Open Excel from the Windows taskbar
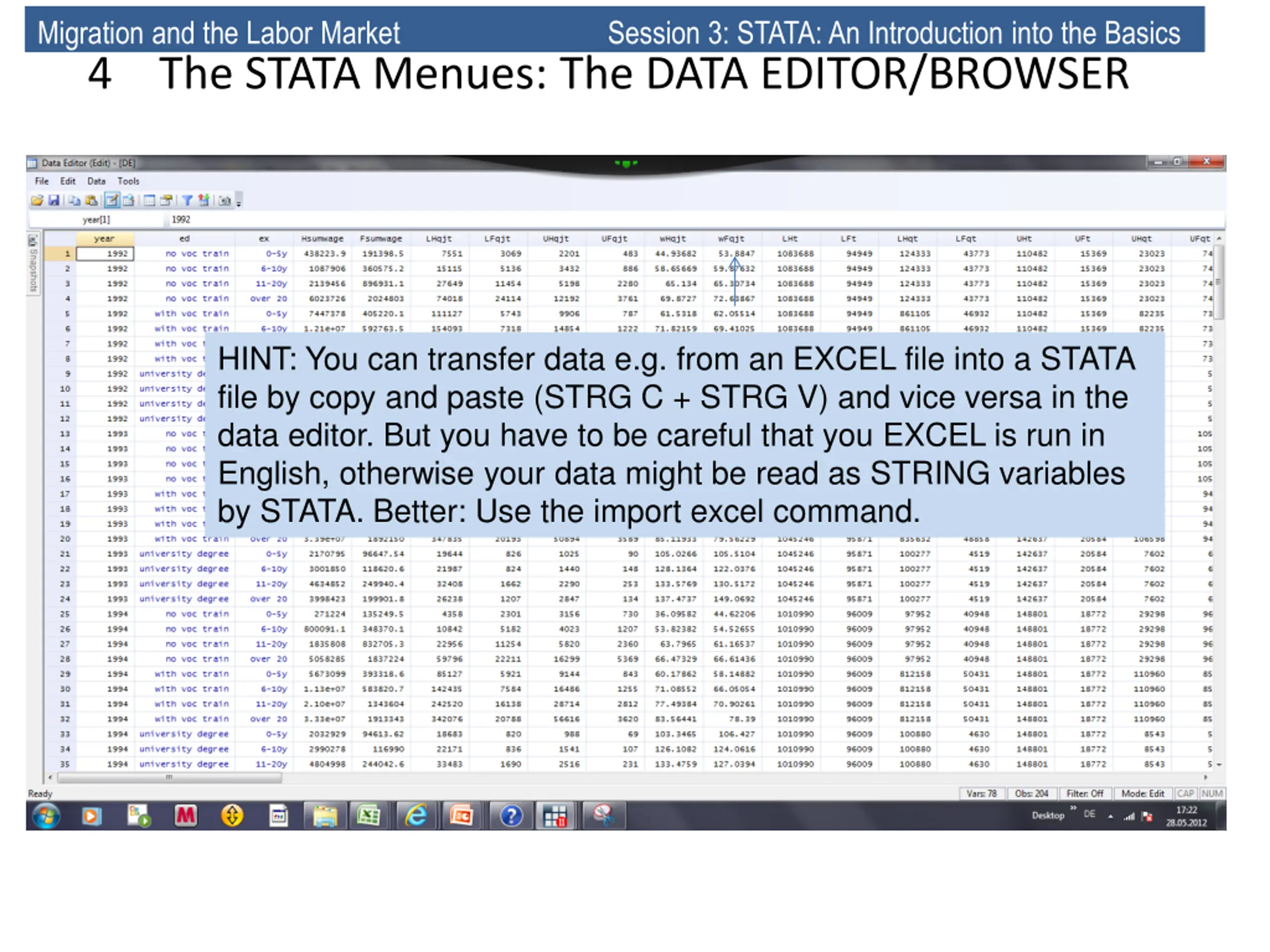 (x=369, y=816)
